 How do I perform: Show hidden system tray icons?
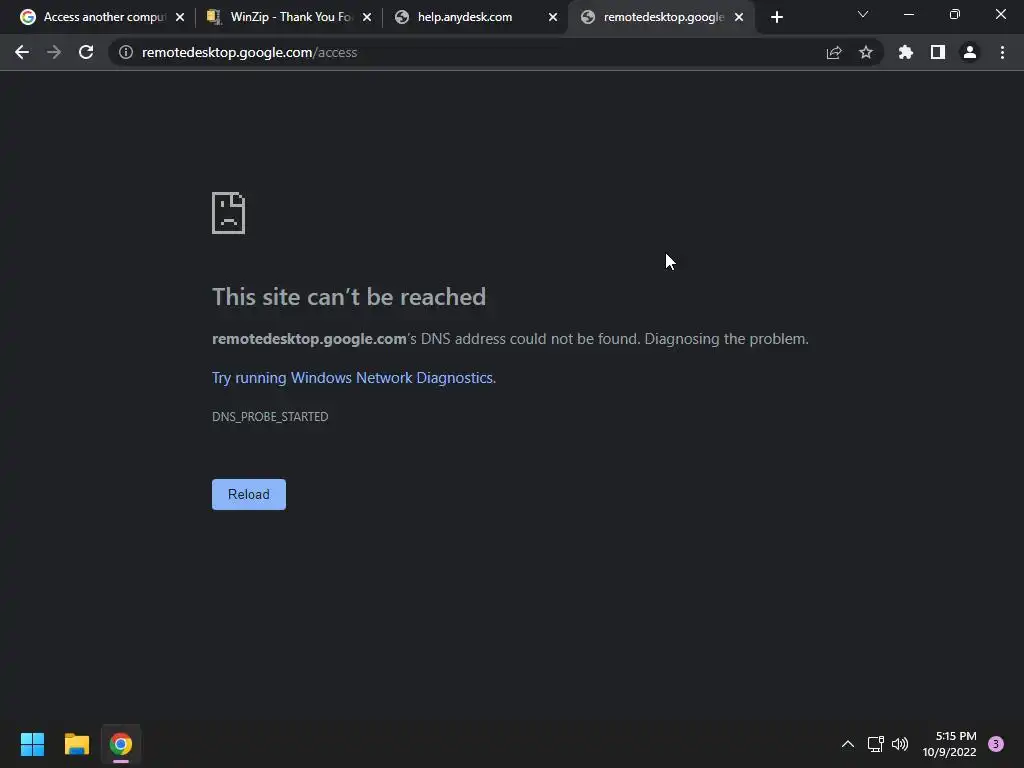(x=848, y=744)
